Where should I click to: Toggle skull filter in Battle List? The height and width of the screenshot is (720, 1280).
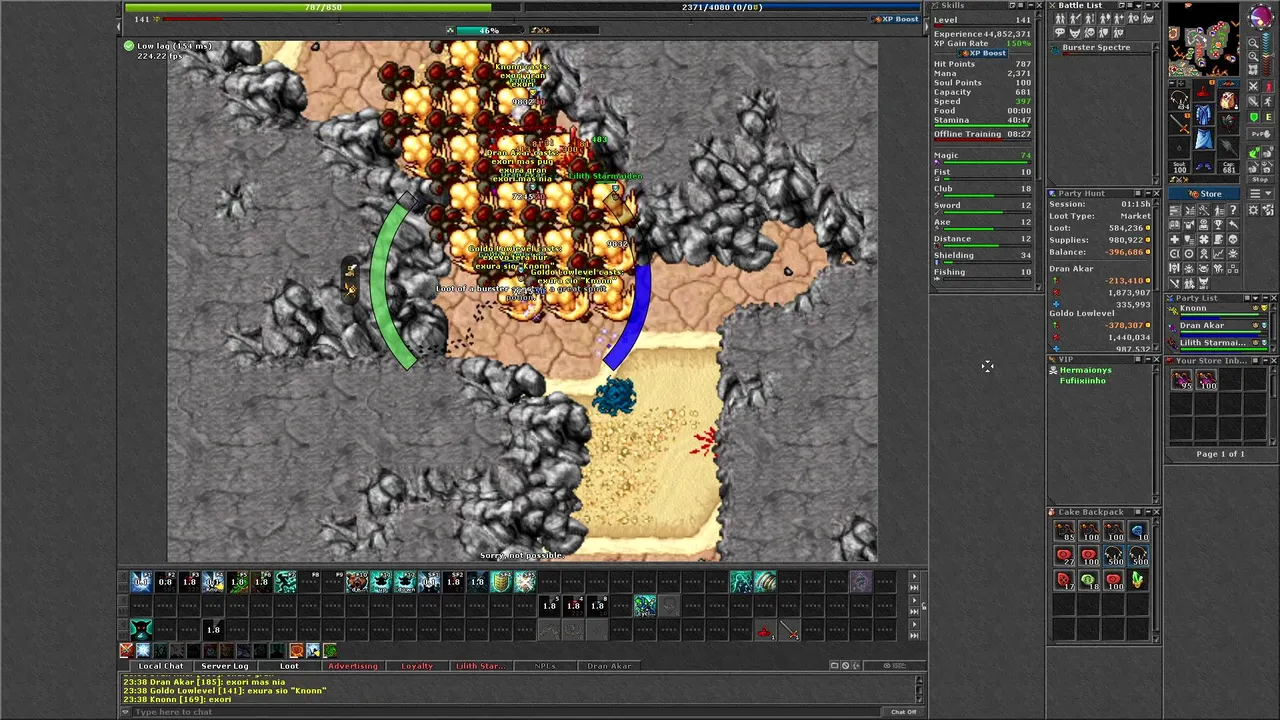[x=1090, y=32]
